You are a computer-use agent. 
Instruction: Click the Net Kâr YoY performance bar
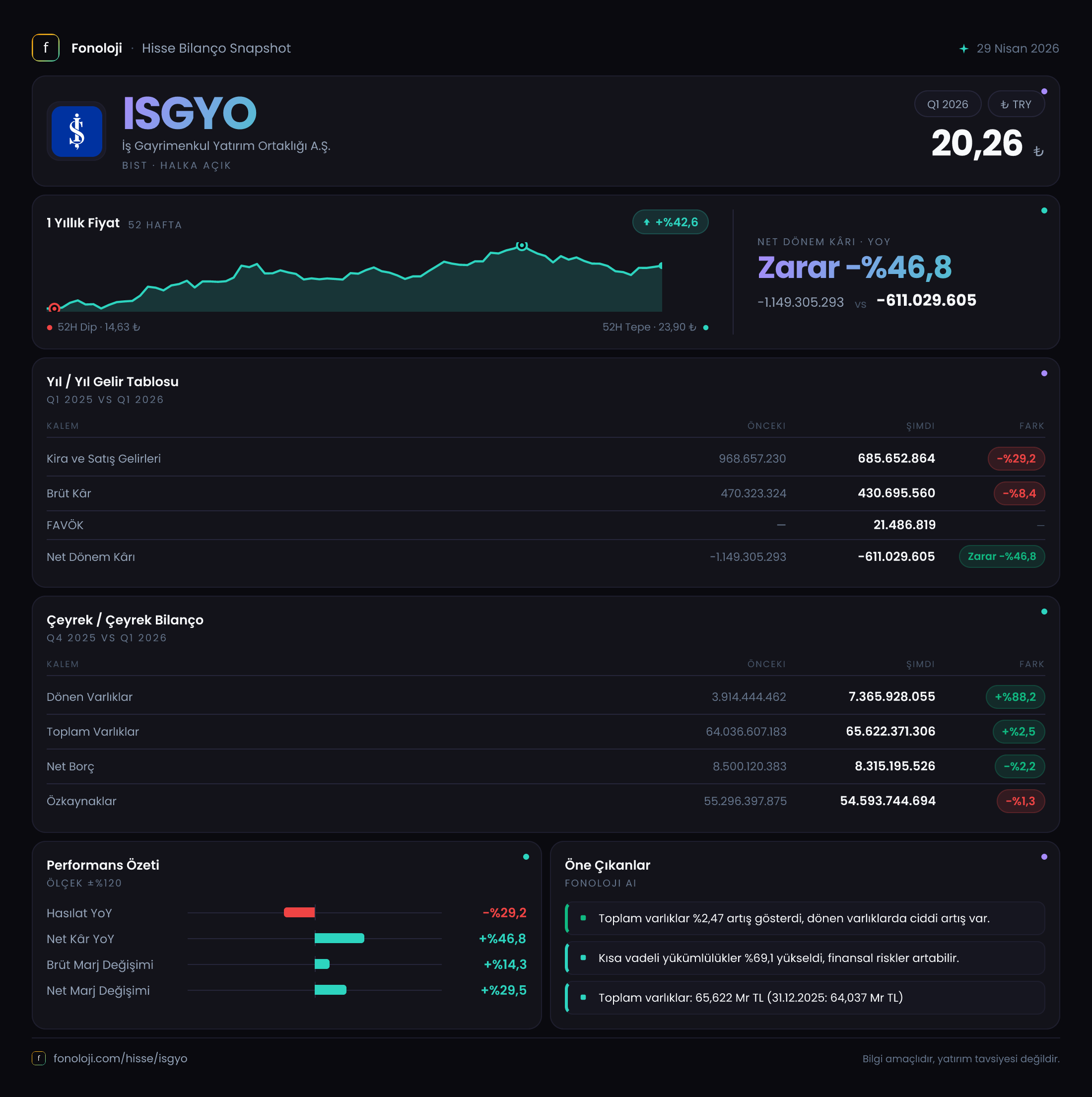click(x=340, y=938)
